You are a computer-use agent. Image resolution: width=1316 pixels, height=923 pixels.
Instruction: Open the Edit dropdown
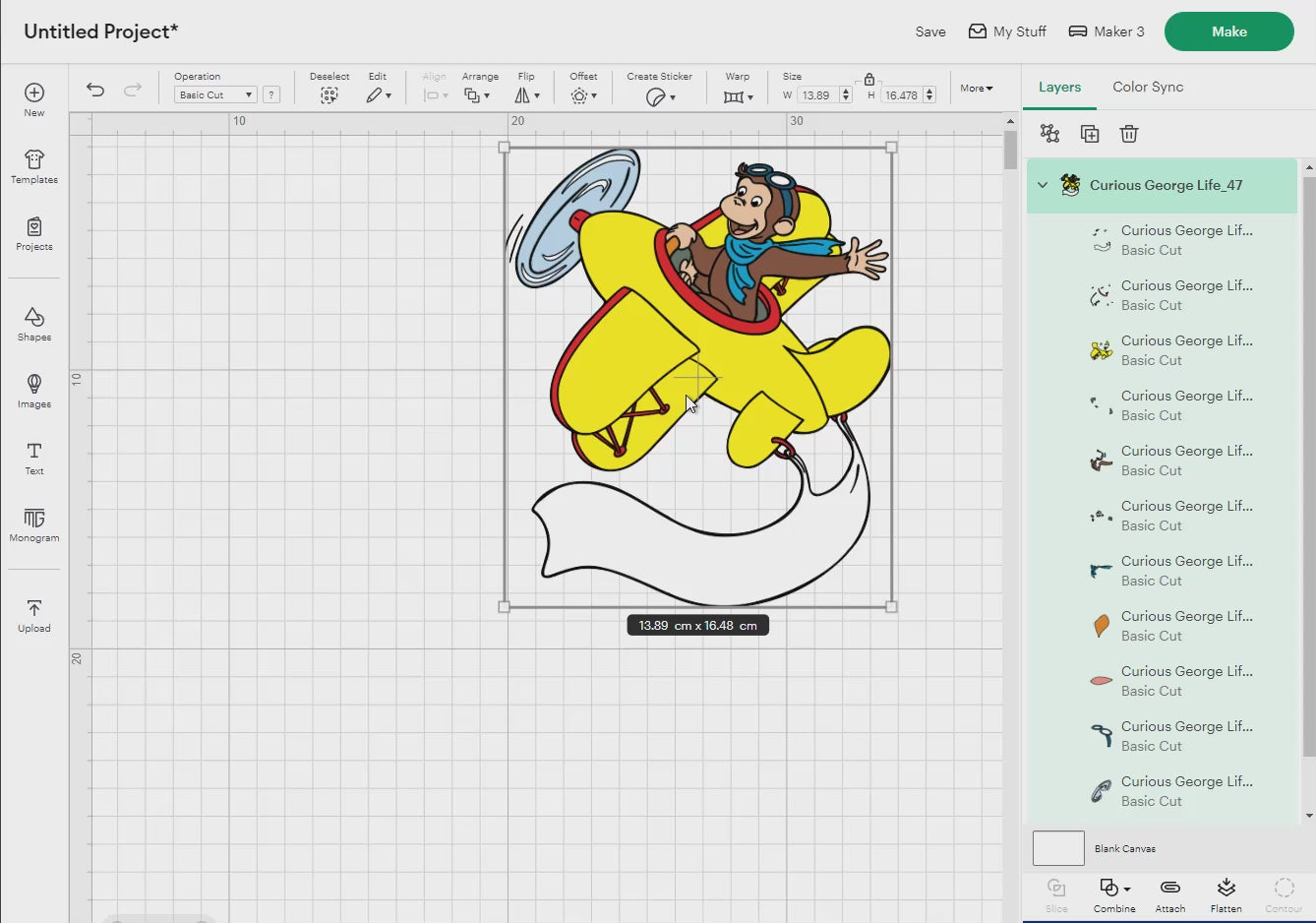379,95
